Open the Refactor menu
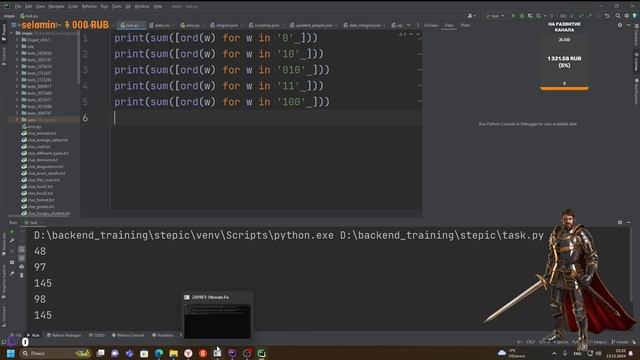Image resolution: width=640 pixels, height=360 pixels. coord(89,7)
